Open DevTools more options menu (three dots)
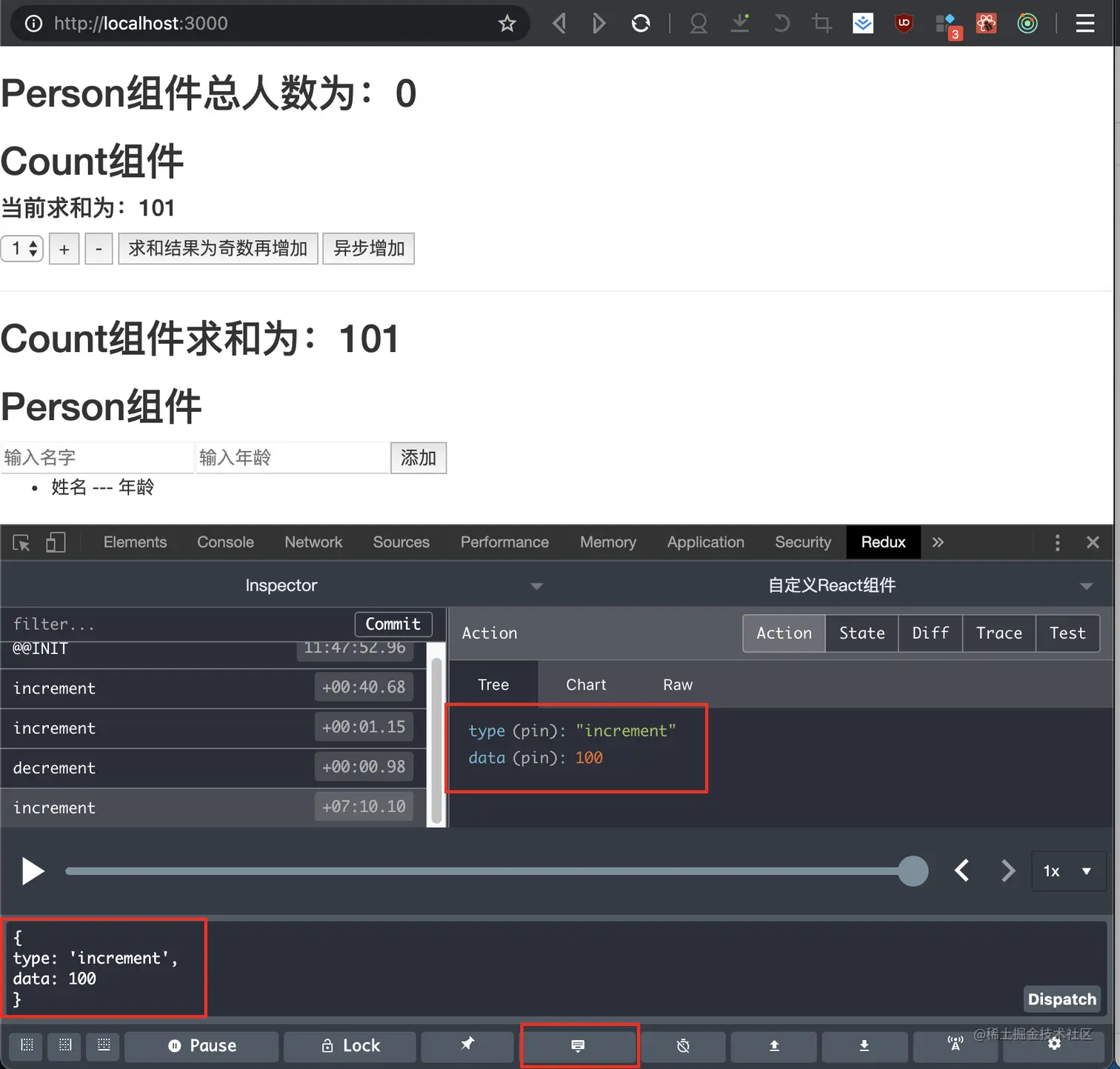The image size is (1120, 1069). point(1057,543)
